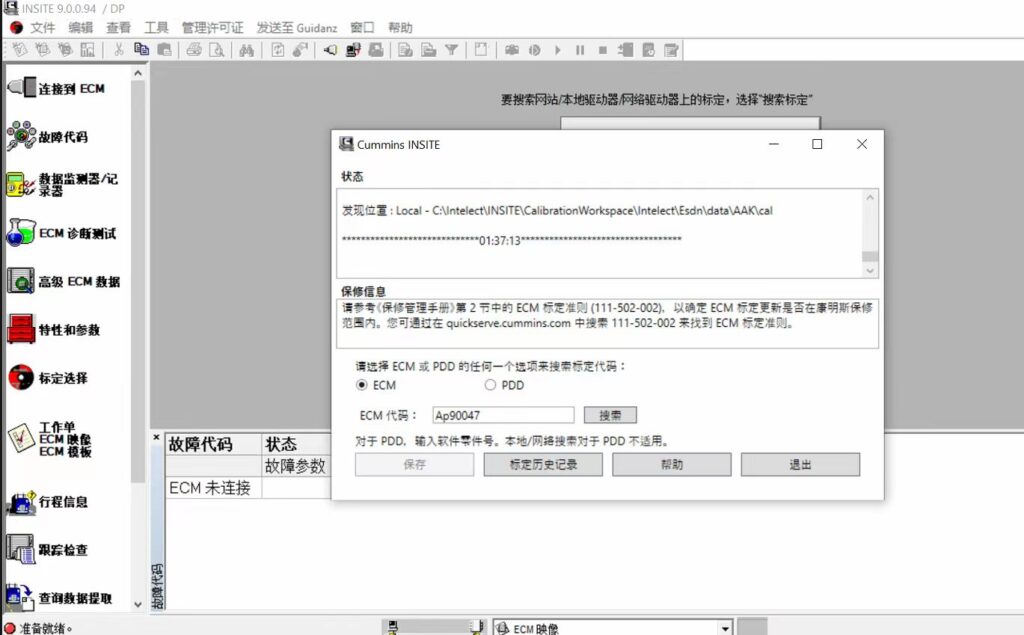The image size is (1024, 635).
Task: Click the Paste toolbar icon
Action: coord(164,50)
